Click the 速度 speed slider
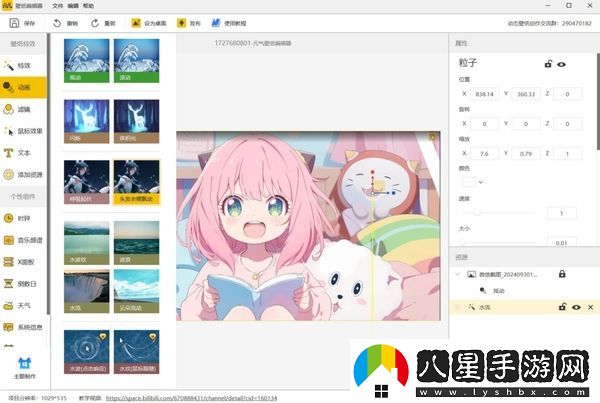The image size is (600, 403). click(475, 213)
